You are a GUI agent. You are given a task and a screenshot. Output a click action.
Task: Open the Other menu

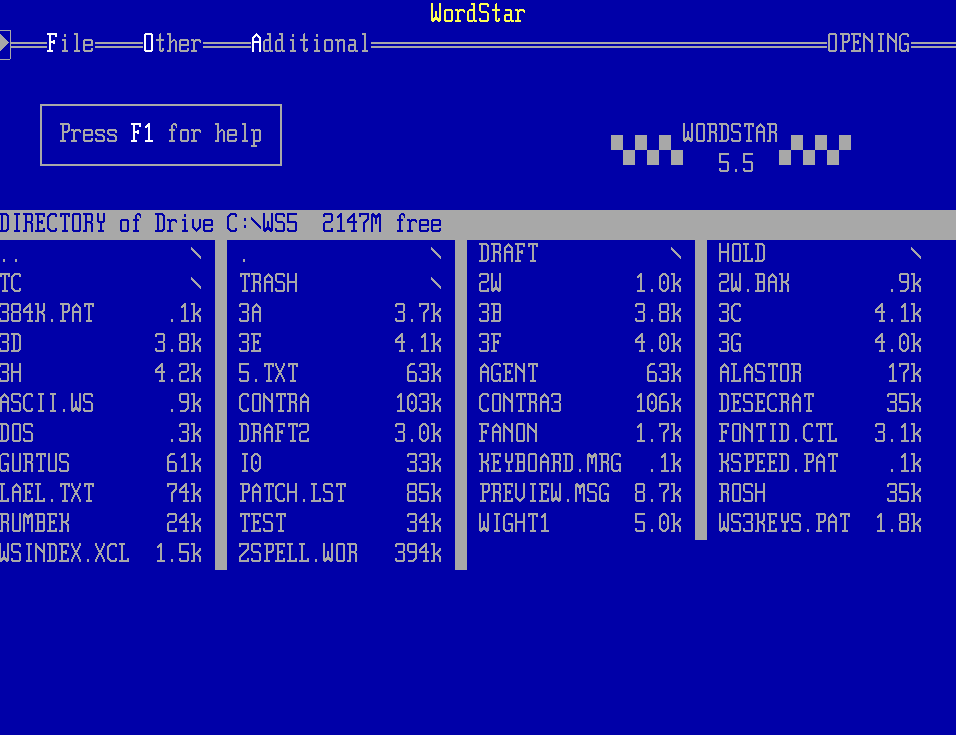(x=172, y=44)
